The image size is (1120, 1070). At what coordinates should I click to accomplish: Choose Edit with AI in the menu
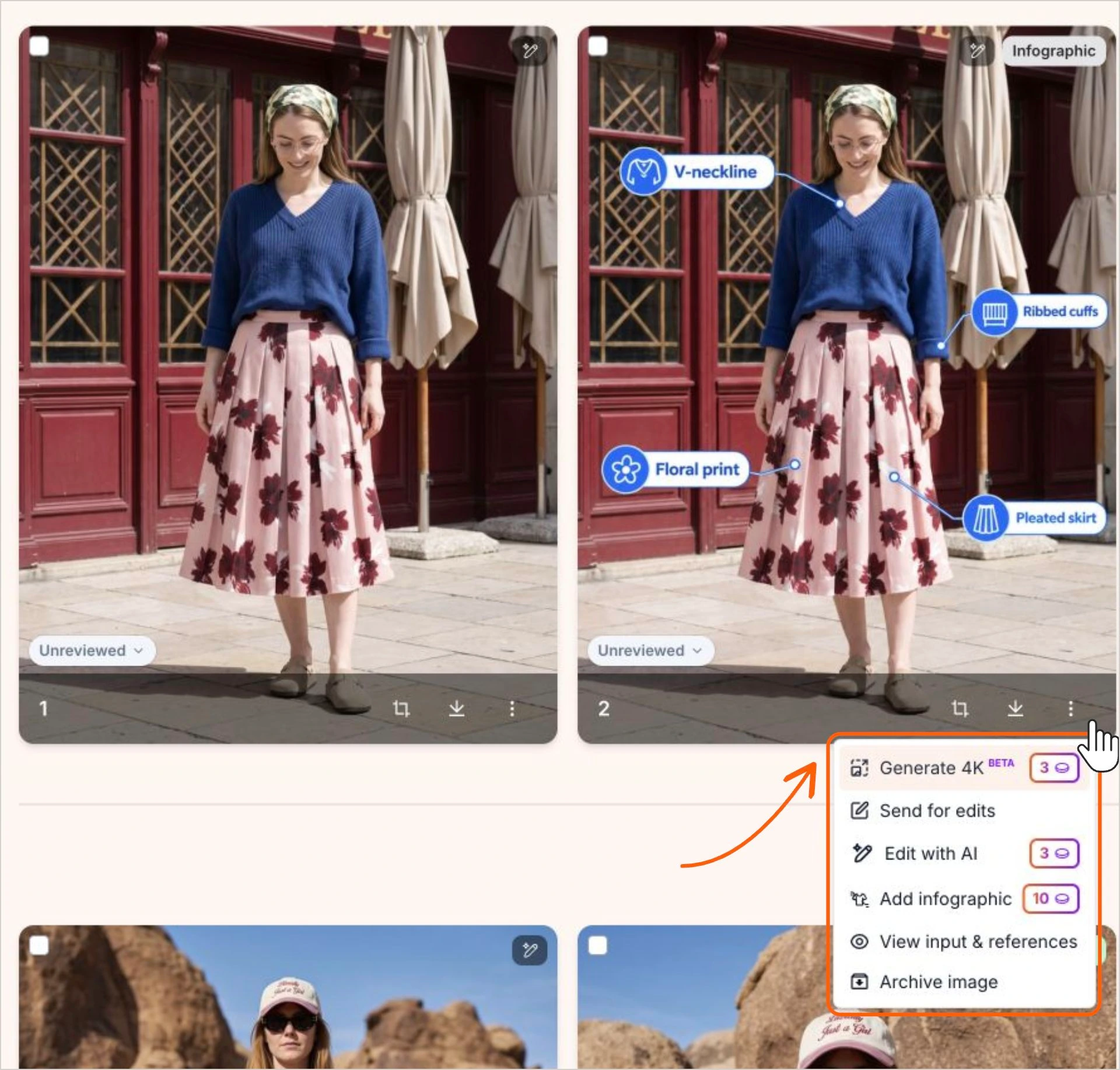(964, 854)
